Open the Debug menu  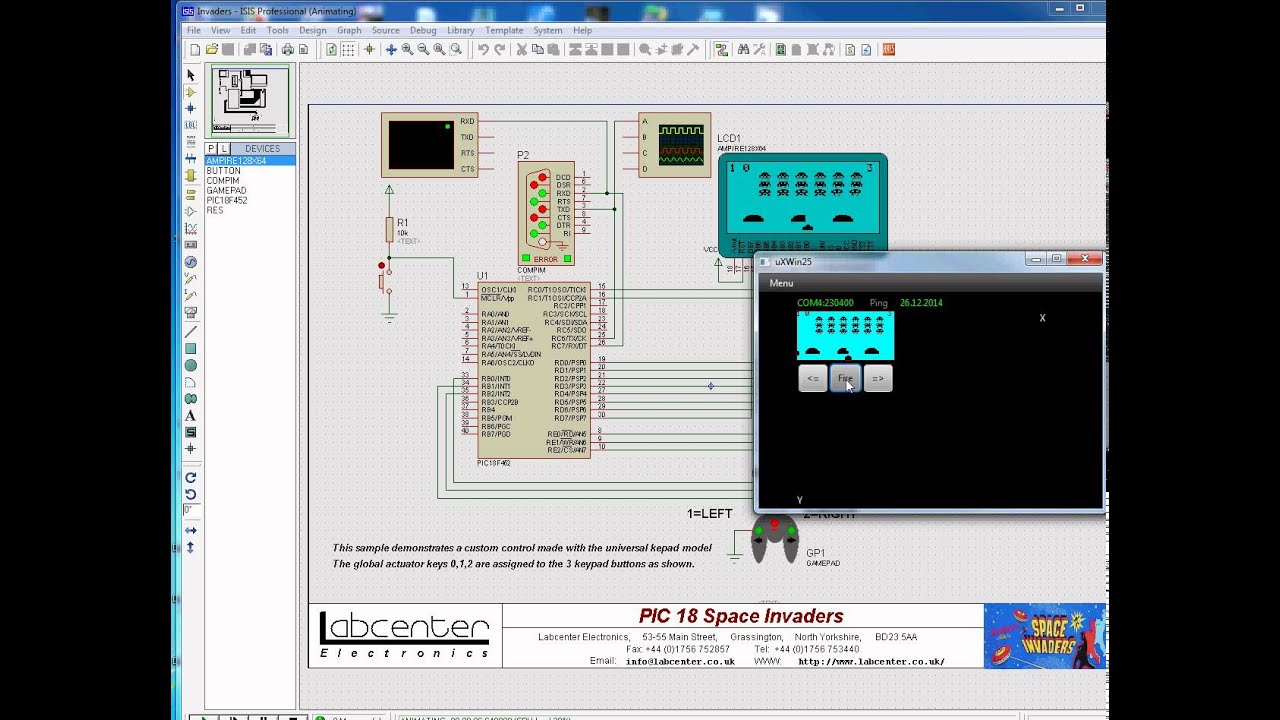coord(423,30)
